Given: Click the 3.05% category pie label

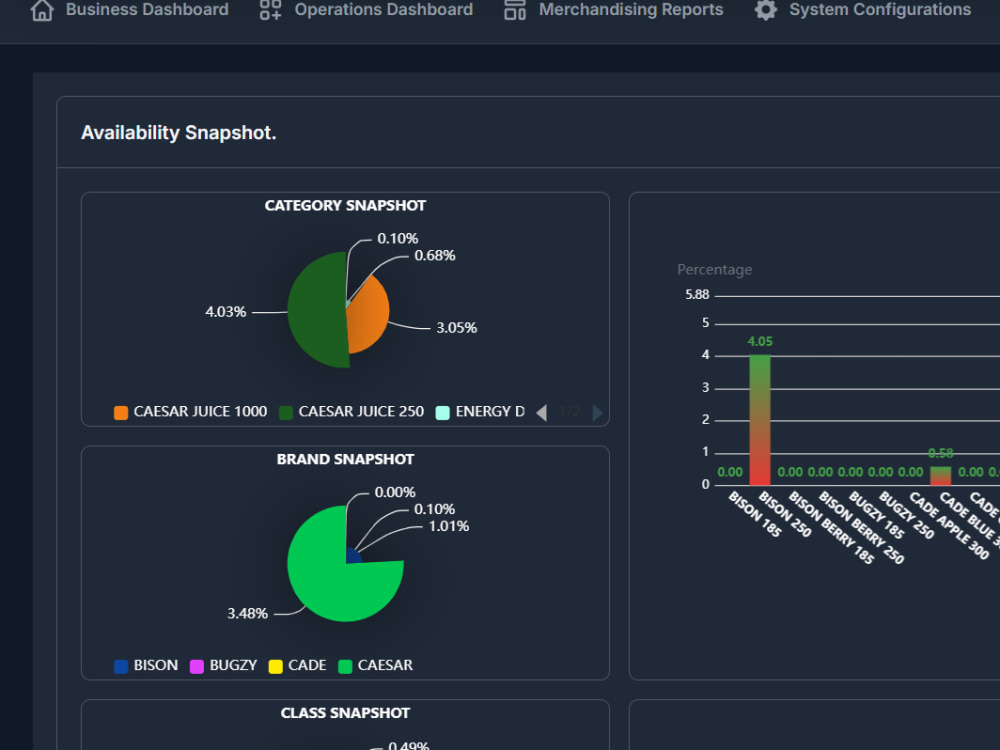Looking at the screenshot, I should pos(457,328).
